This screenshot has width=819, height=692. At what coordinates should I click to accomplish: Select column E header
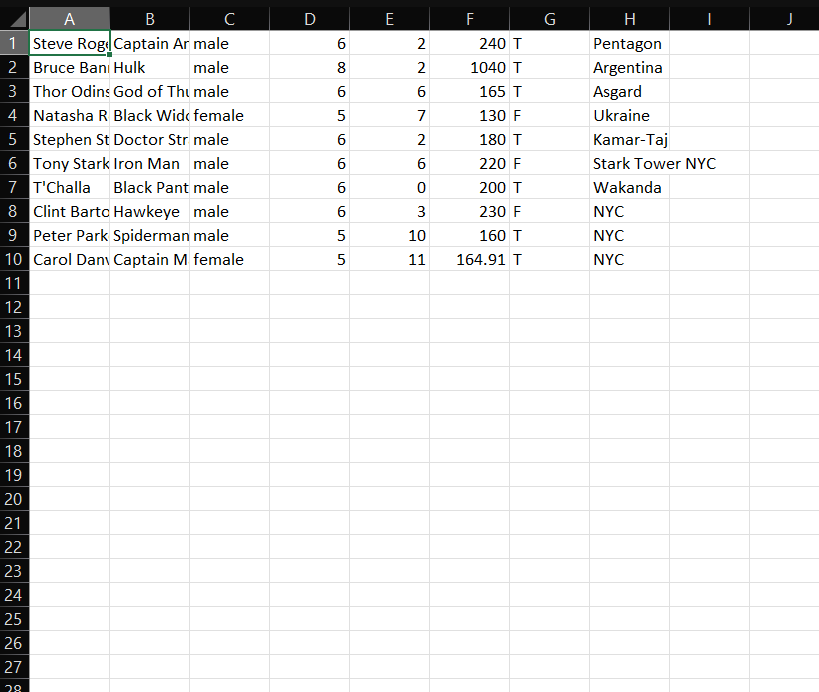(389, 19)
